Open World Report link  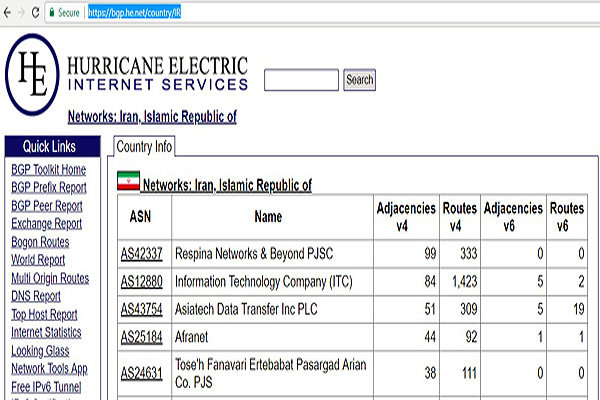[x=38, y=260]
